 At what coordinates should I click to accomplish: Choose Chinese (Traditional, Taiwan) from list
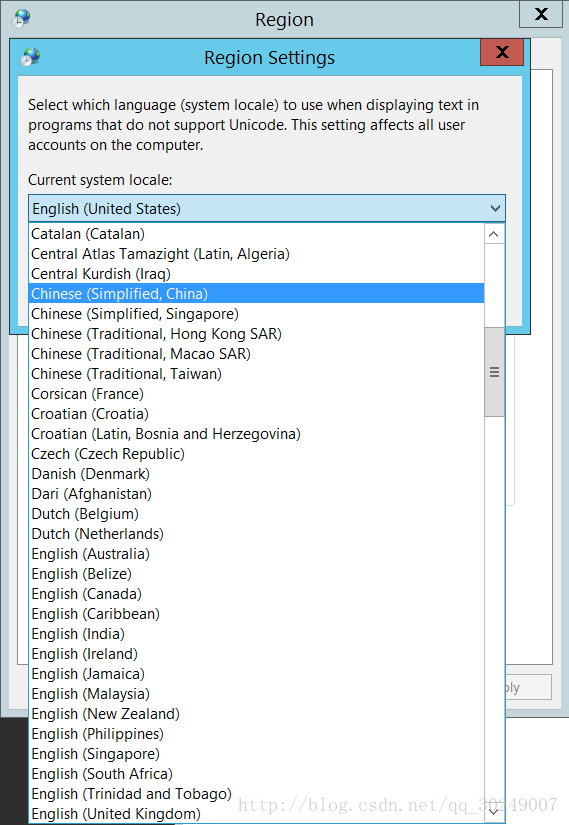point(256,374)
